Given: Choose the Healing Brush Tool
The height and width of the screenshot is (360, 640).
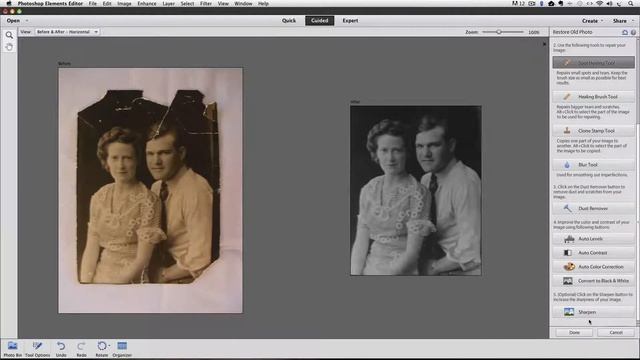Looking at the screenshot, I should (593, 97).
